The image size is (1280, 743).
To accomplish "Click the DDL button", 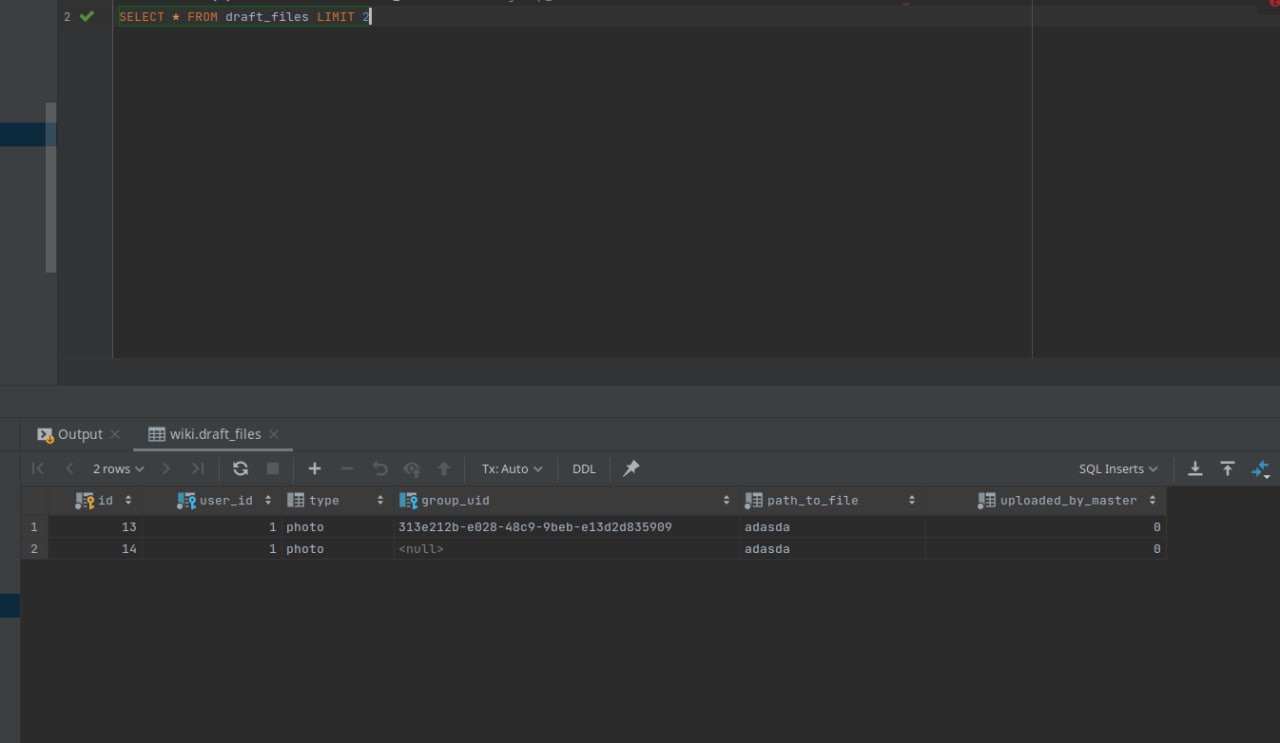I will [x=584, y=469].
